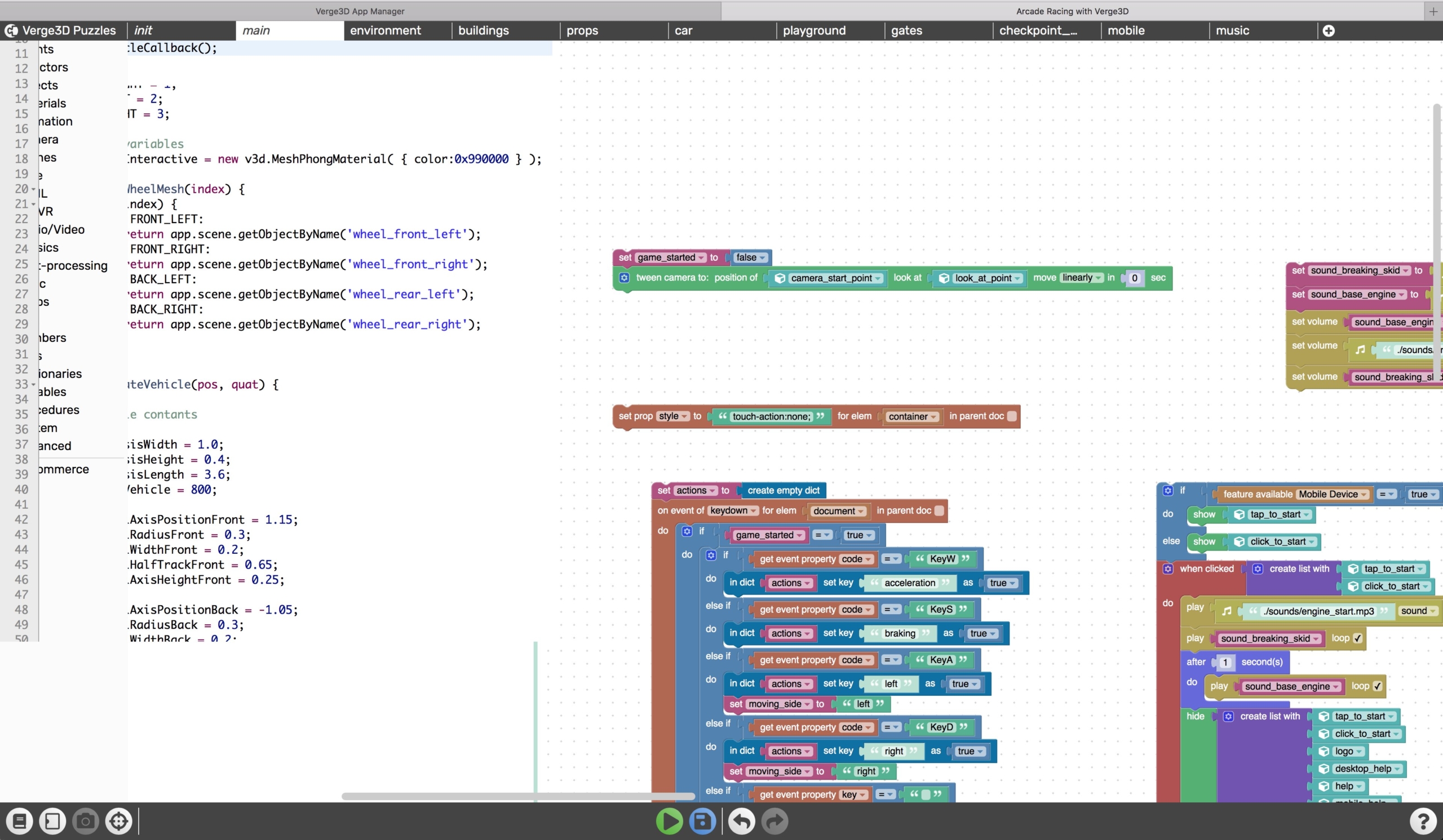This screenshot has height=840, width=1443.
Task: Click gear icon on 'when clicked' block
Action: click(1168, 569)
